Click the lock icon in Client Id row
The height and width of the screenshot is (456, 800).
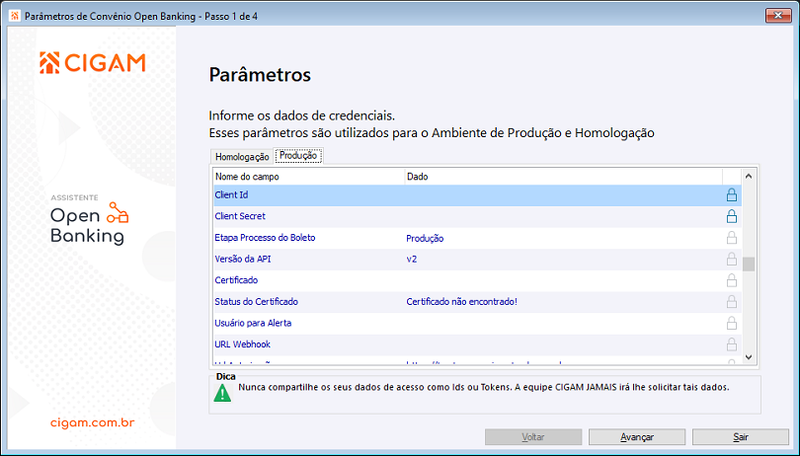732,195
